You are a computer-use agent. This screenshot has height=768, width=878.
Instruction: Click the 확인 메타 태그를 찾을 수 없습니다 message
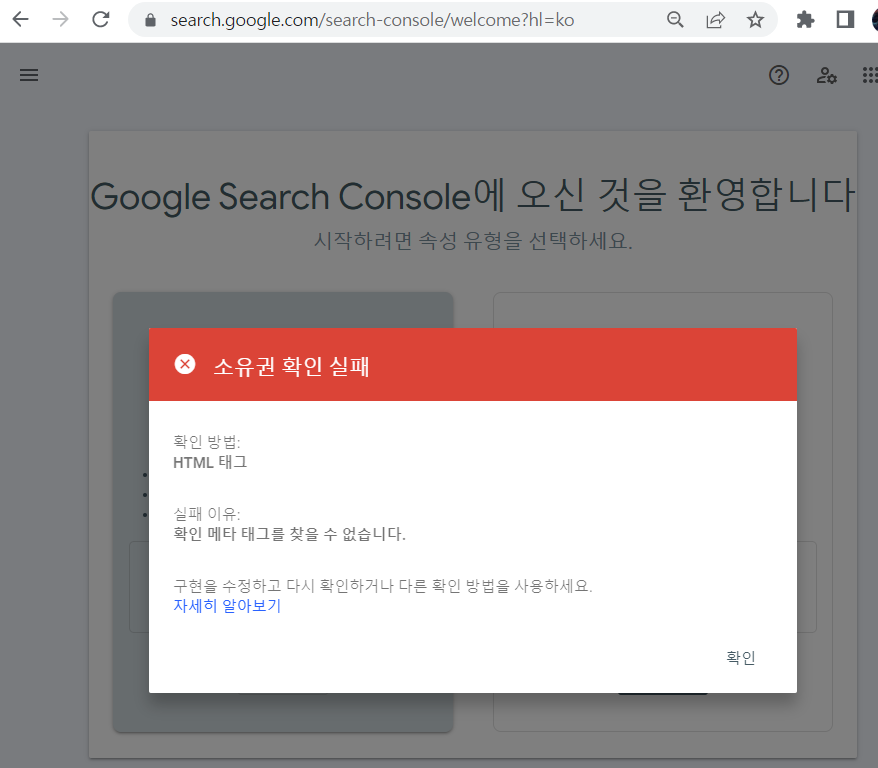[x=289, y=534]
